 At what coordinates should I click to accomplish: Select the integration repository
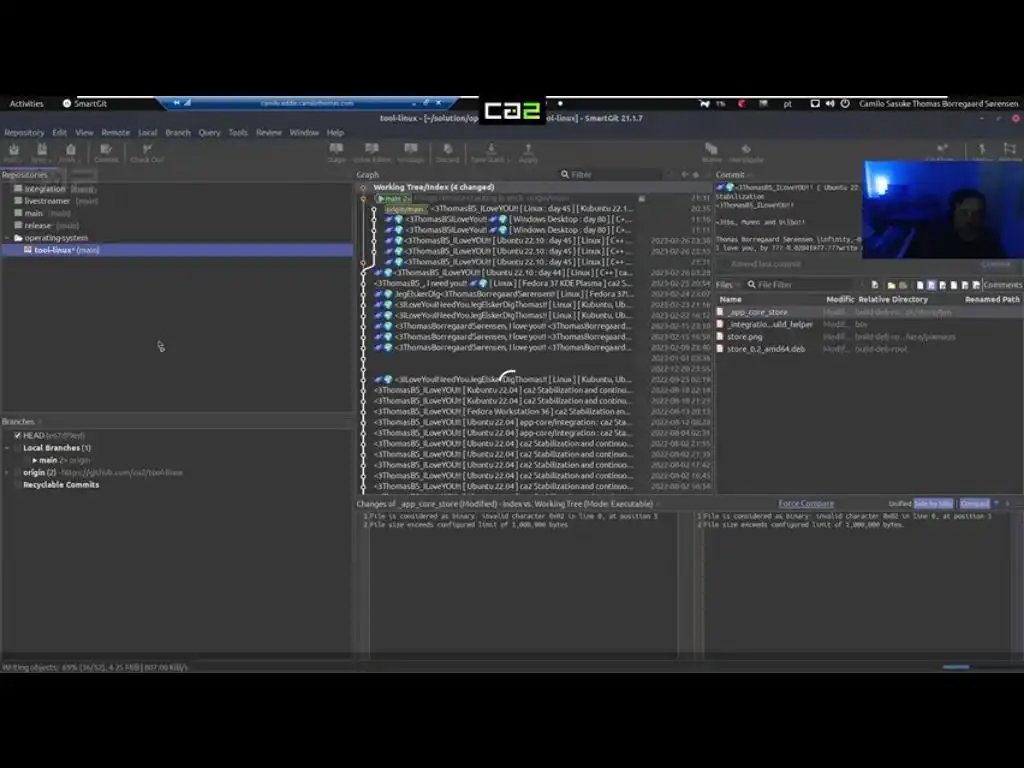point(45,189)
